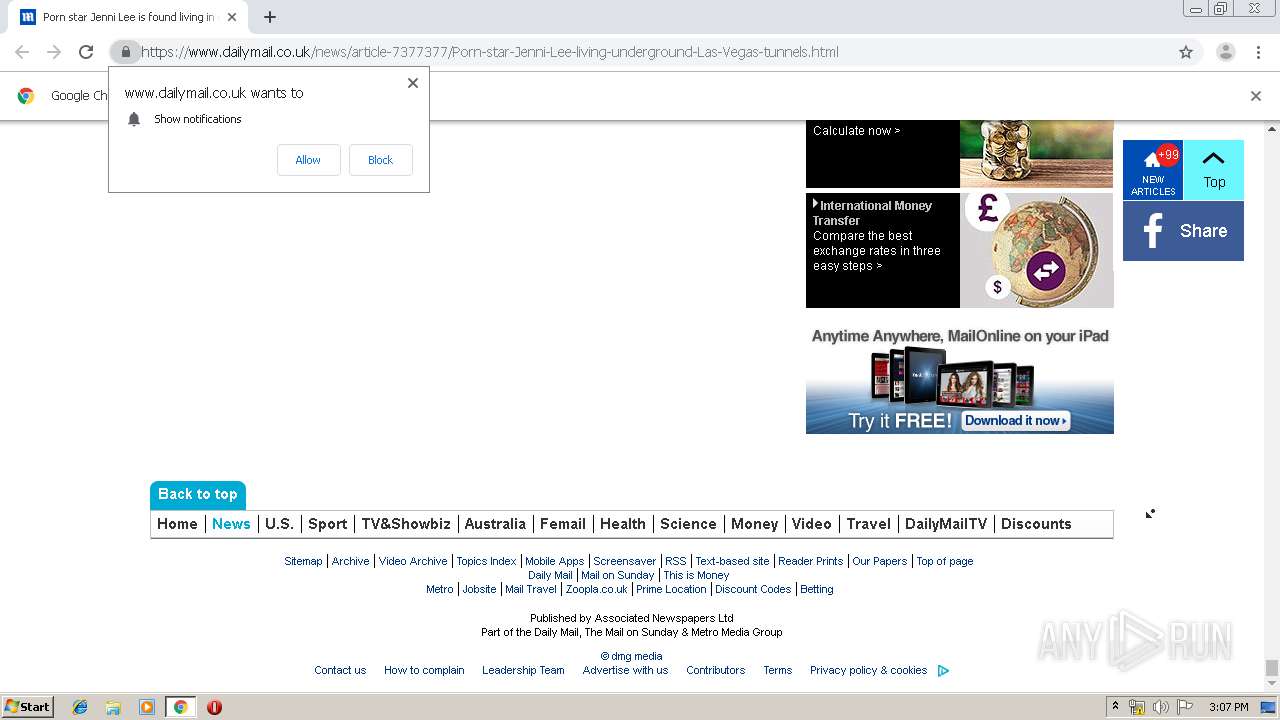
Task: Go back with the browser back arrow
Action: point(22,52)
